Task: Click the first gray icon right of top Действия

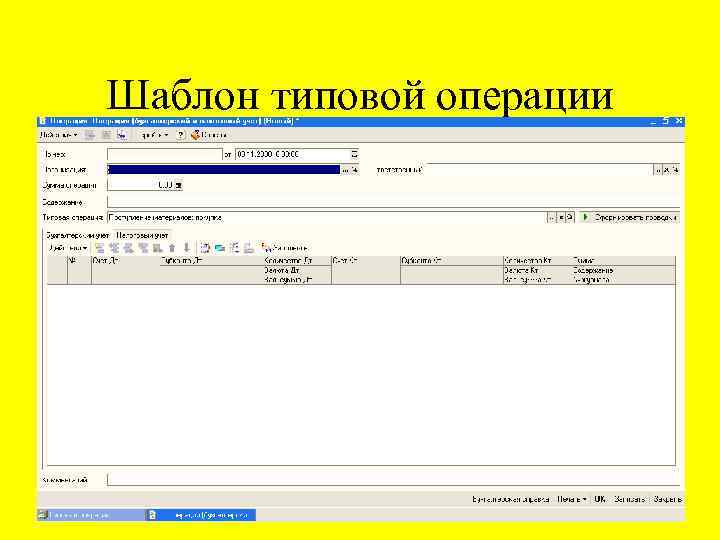Action: (x=90, y=135)
